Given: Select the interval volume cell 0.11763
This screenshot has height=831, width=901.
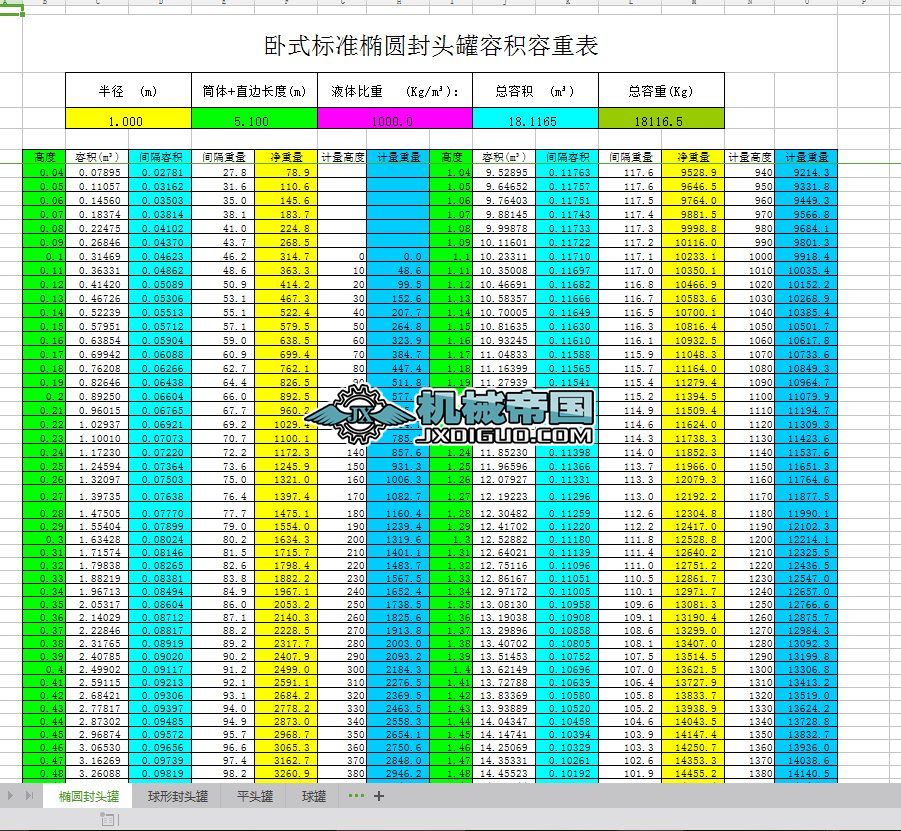Looking at the screenshot, I should tap(567, 172).
